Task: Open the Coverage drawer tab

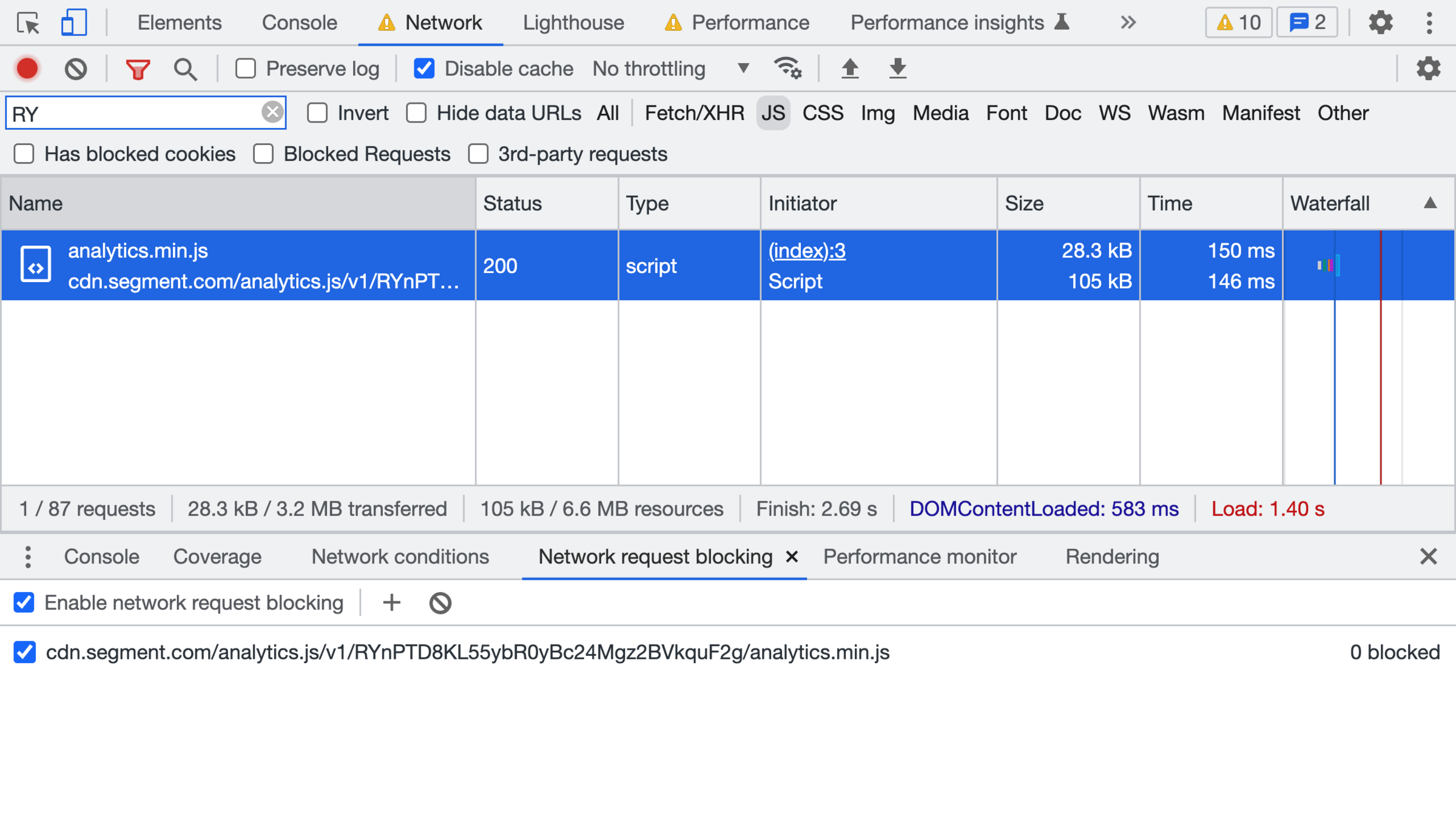Action: 217,556
